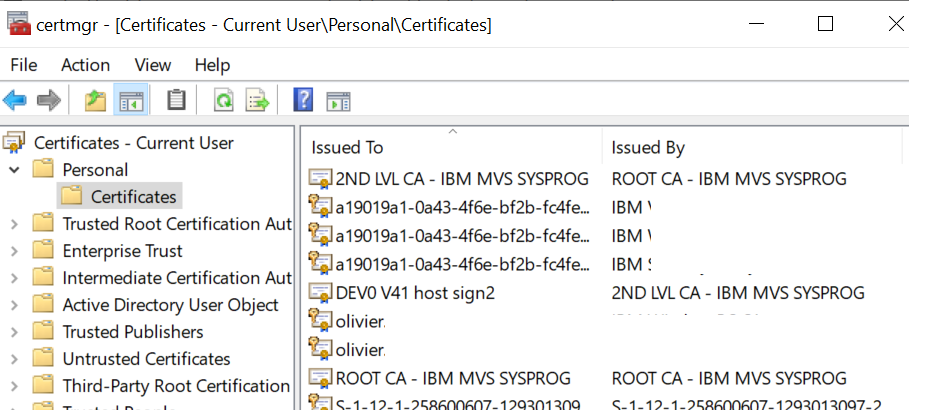This screenshot has width=935, height=410.
Task: Expand the Enterprise Trust node
Action: tap(14, 251)
